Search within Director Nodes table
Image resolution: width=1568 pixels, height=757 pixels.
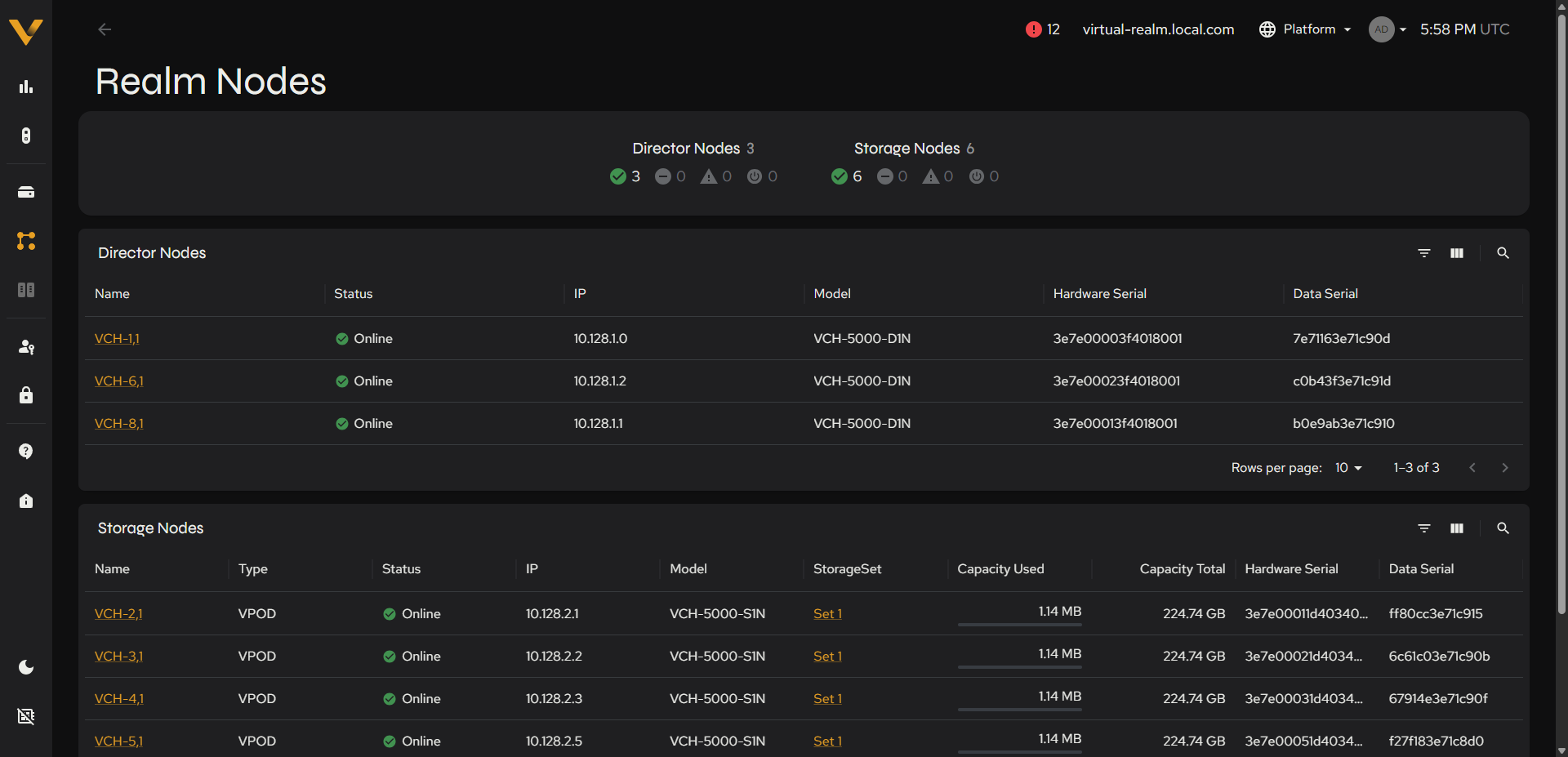(1503, 253)
